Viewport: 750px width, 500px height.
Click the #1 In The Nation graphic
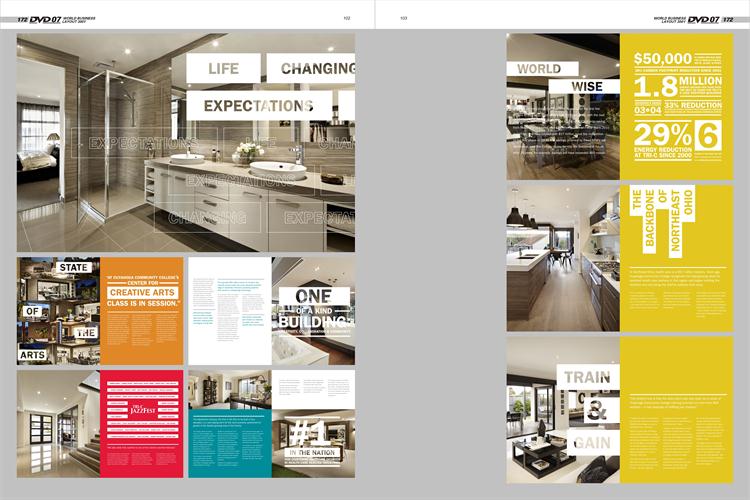[x=312, y=435]
